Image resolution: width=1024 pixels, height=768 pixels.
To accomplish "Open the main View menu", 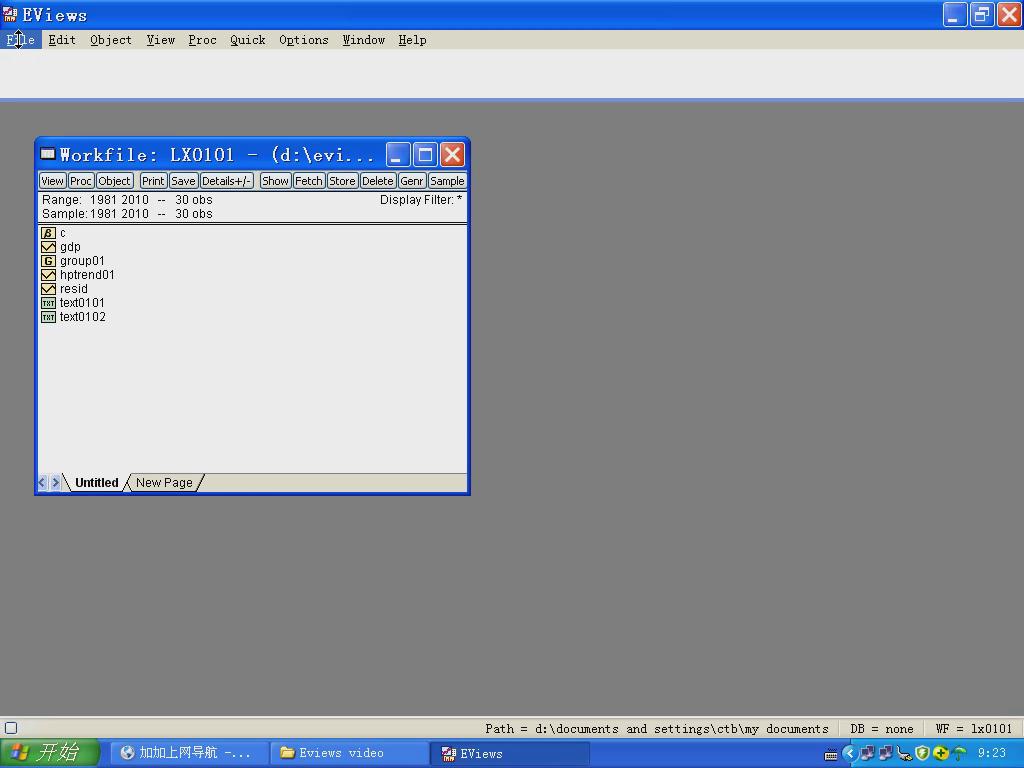I will 161,40.
